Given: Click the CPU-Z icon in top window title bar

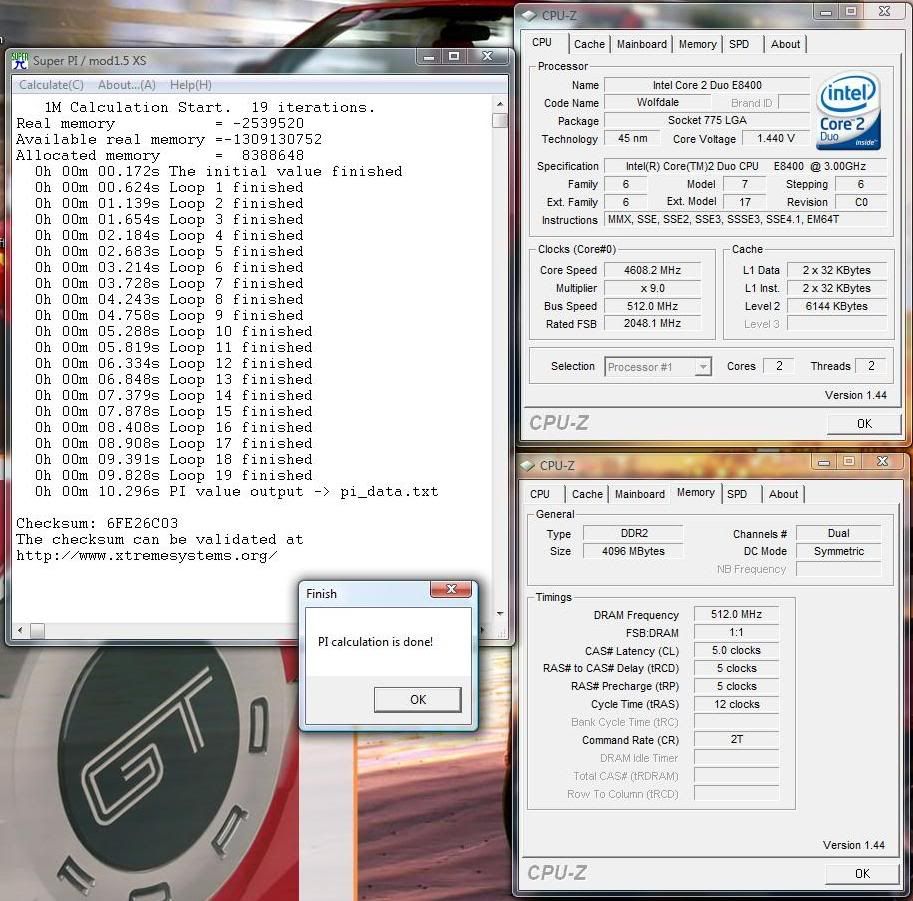Looking at the screenshot, I should [529, 16].
